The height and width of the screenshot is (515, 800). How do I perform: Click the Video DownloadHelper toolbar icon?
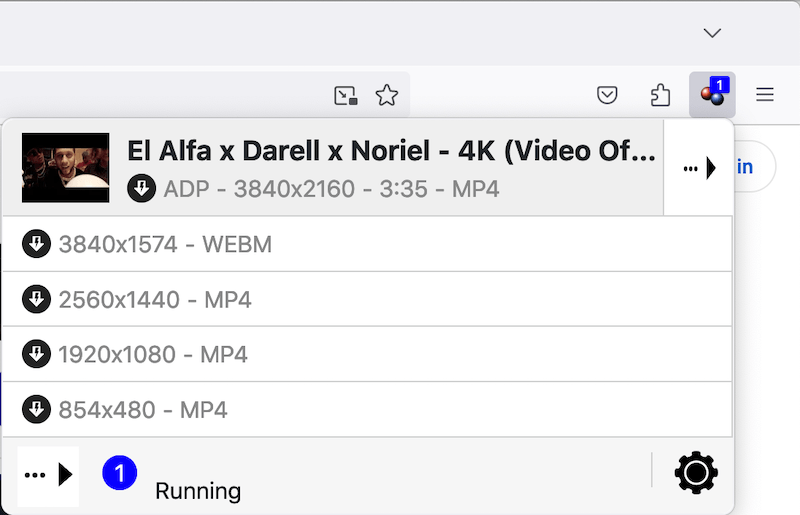(713, 95)
